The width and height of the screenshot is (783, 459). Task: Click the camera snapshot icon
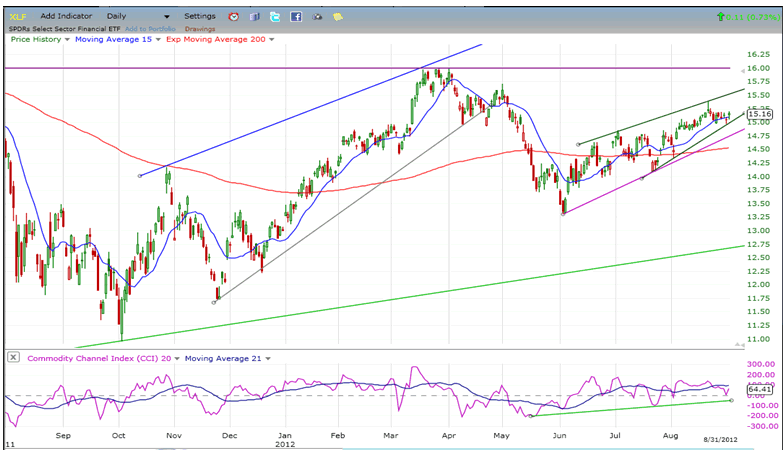(318, 17)
